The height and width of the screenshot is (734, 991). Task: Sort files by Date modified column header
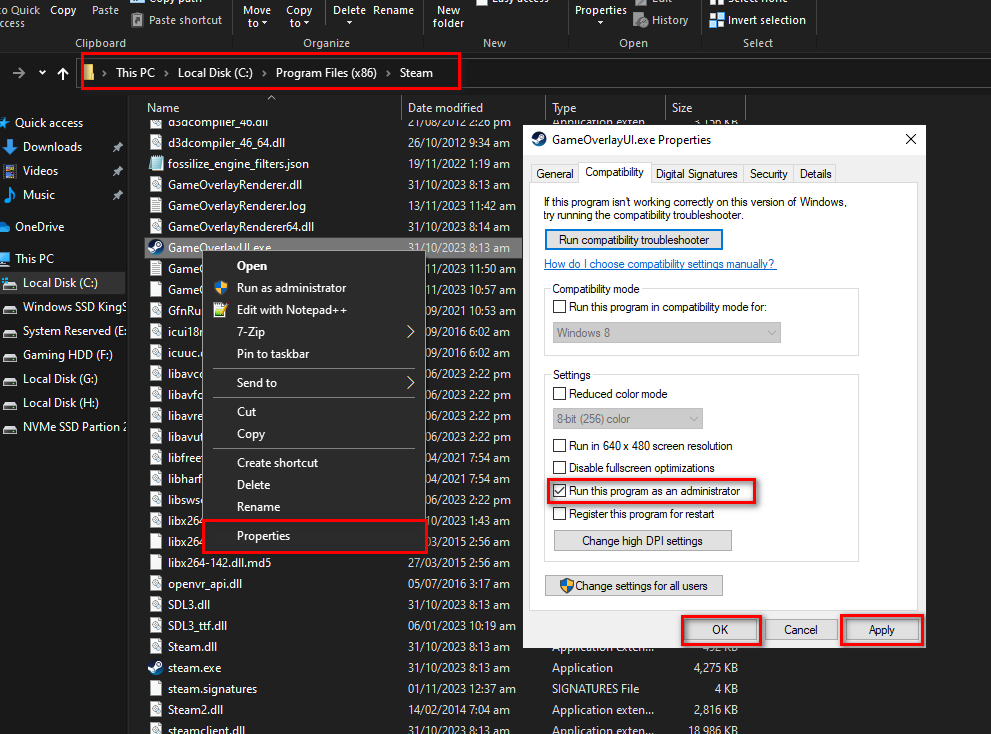point(445,108)
